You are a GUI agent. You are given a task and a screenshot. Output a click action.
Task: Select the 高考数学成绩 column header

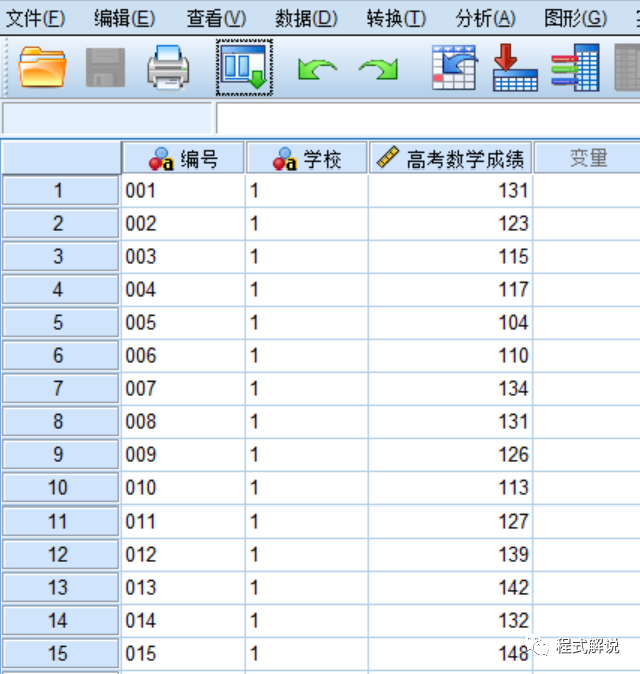coord(450,158)
